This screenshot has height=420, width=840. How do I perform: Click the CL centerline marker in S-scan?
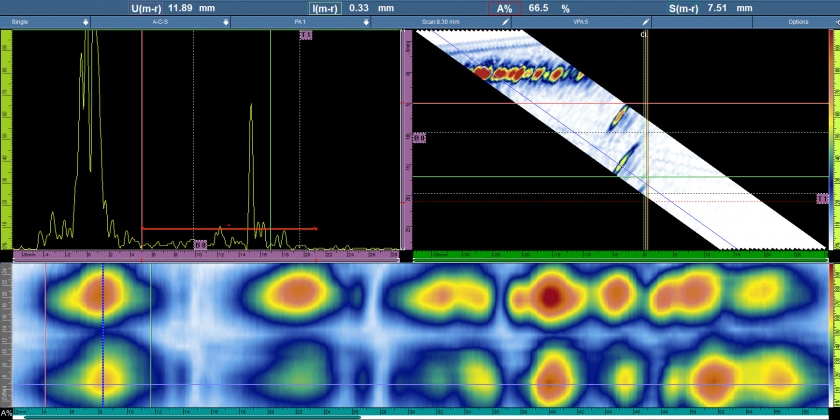(x=645, y=34)
